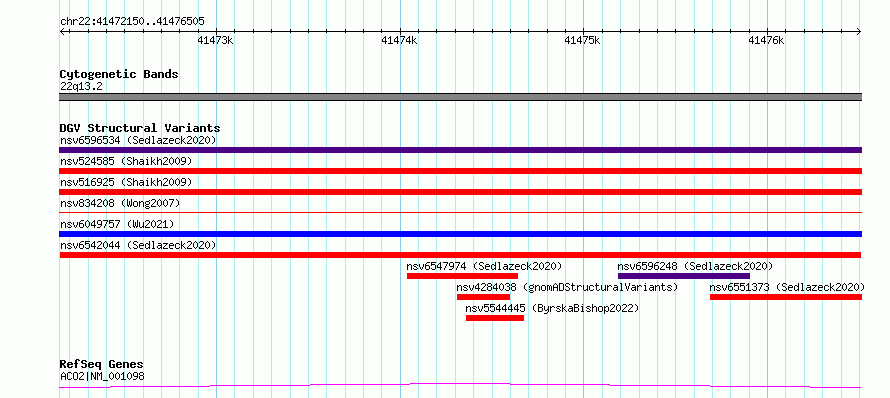The height and width of the screenshot is (398, 890).
Task: Select the purple nsv6596248 variant bar
Action: coord(684,276)
